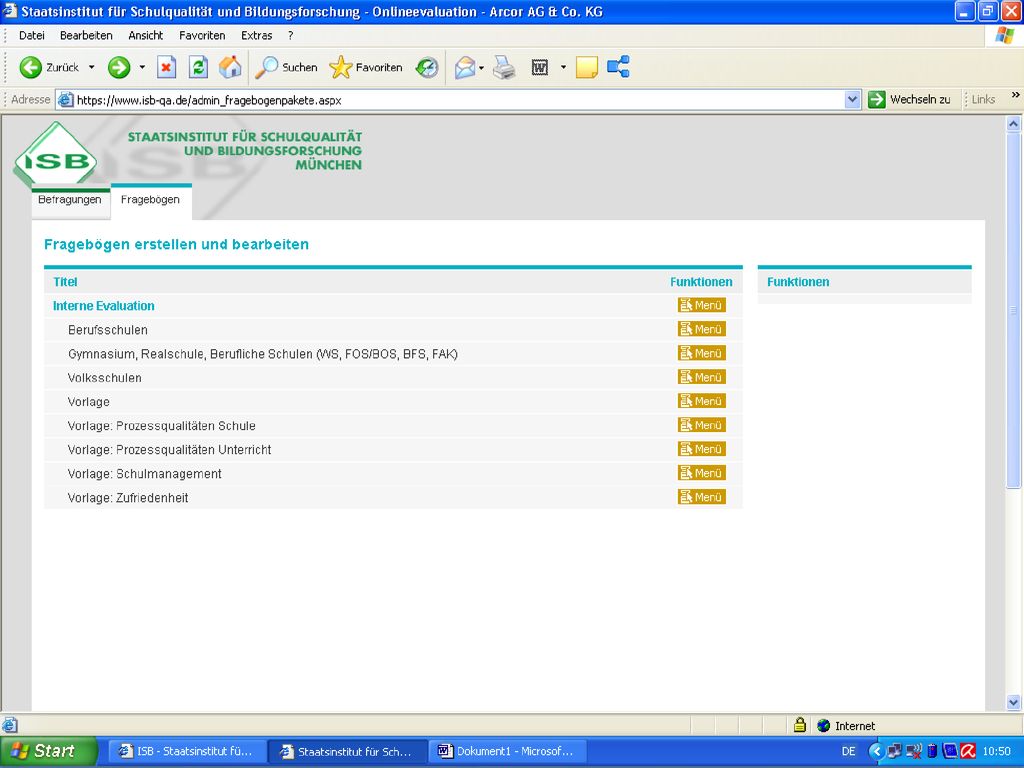The height and width of the screenshot is (768, 1024).
Task: Switch to ISB - Staatsinstitut taskbar window
Action: tap(187, 752)
